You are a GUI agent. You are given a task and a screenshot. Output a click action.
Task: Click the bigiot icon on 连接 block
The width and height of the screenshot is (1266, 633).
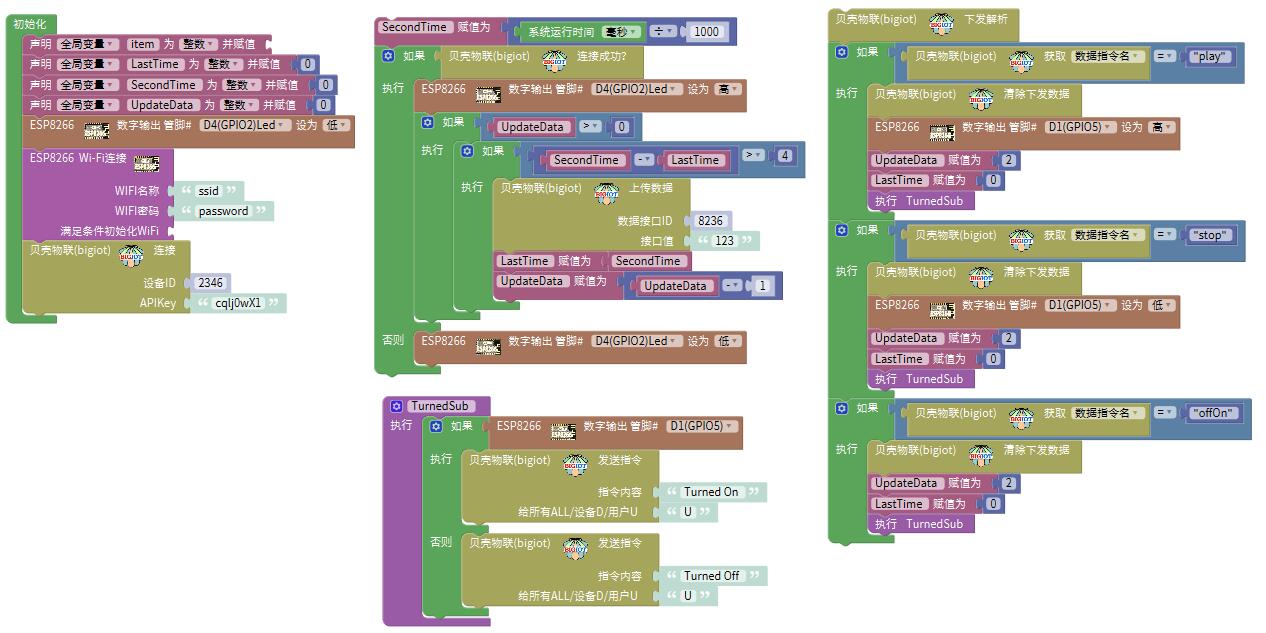click(x=131, y=254)
